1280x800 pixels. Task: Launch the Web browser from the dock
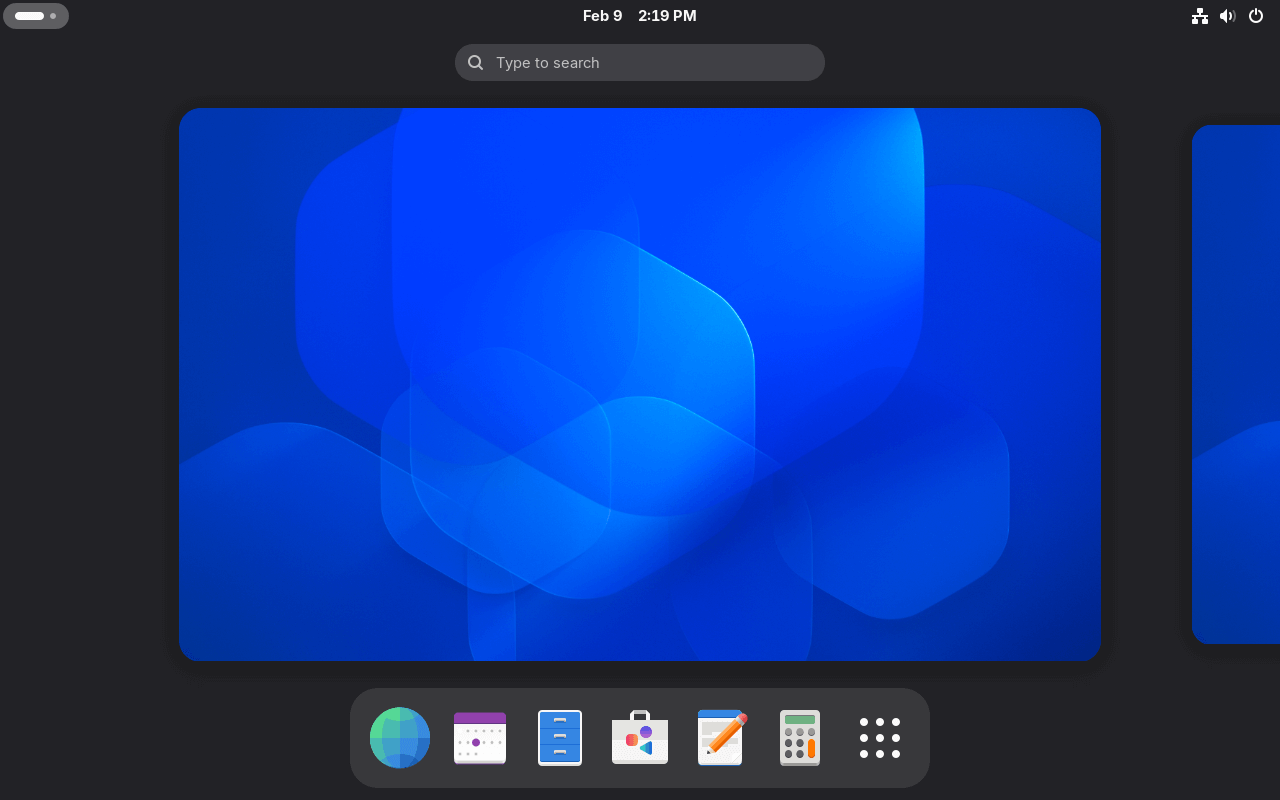(x=400, y=738)
